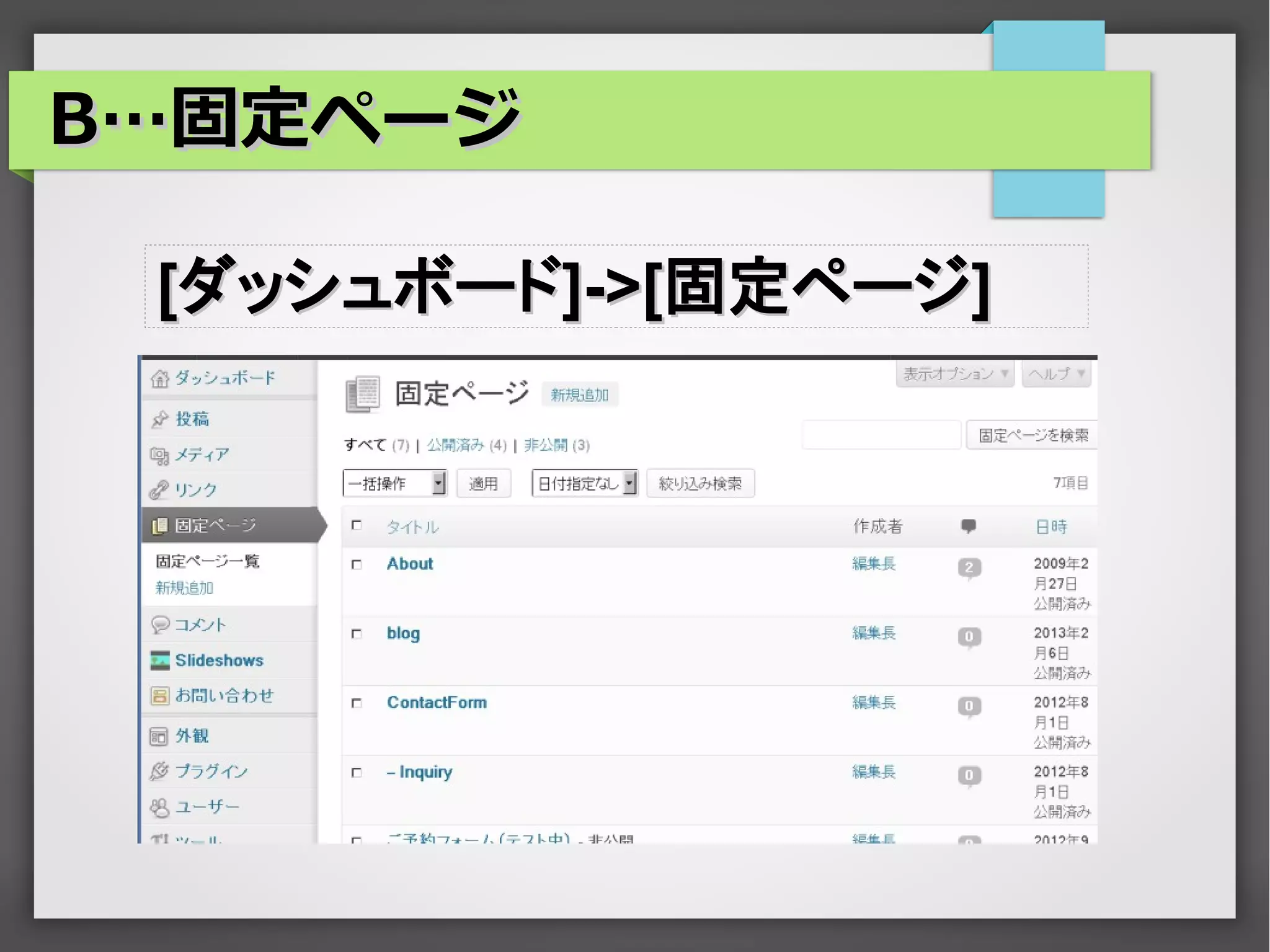
Task: Click the appearance icon beside 外観
Action: pyautogui.click(x=159, y=736)
